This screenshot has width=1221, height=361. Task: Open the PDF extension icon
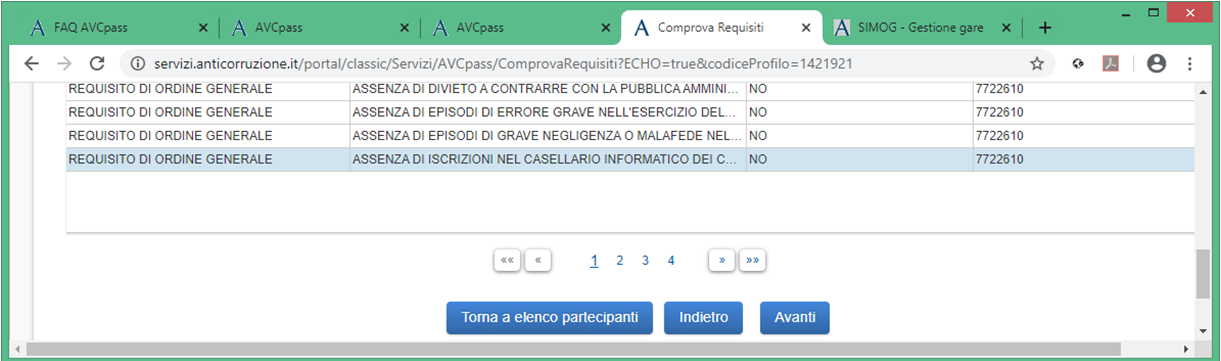[x=1110, y=63]
